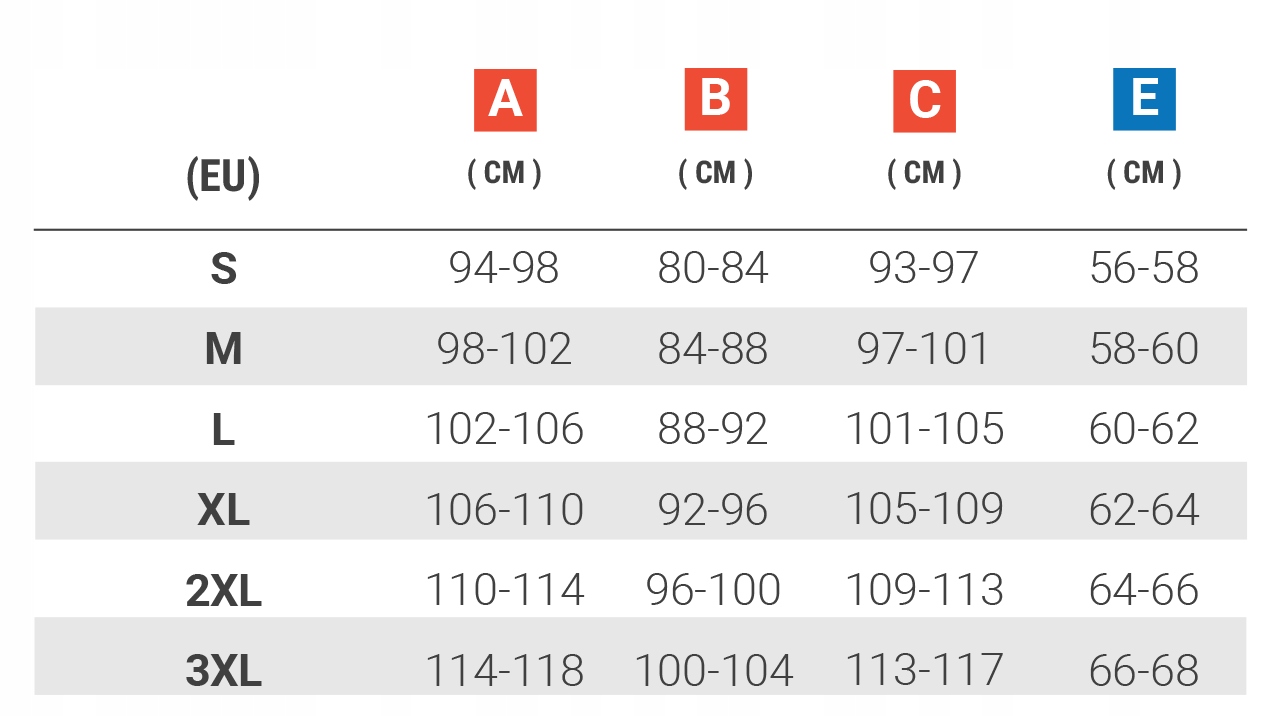Click the red B measurement badge
Image resolution: width=1267 pixels, height=716 pixels.
point(715,99)
